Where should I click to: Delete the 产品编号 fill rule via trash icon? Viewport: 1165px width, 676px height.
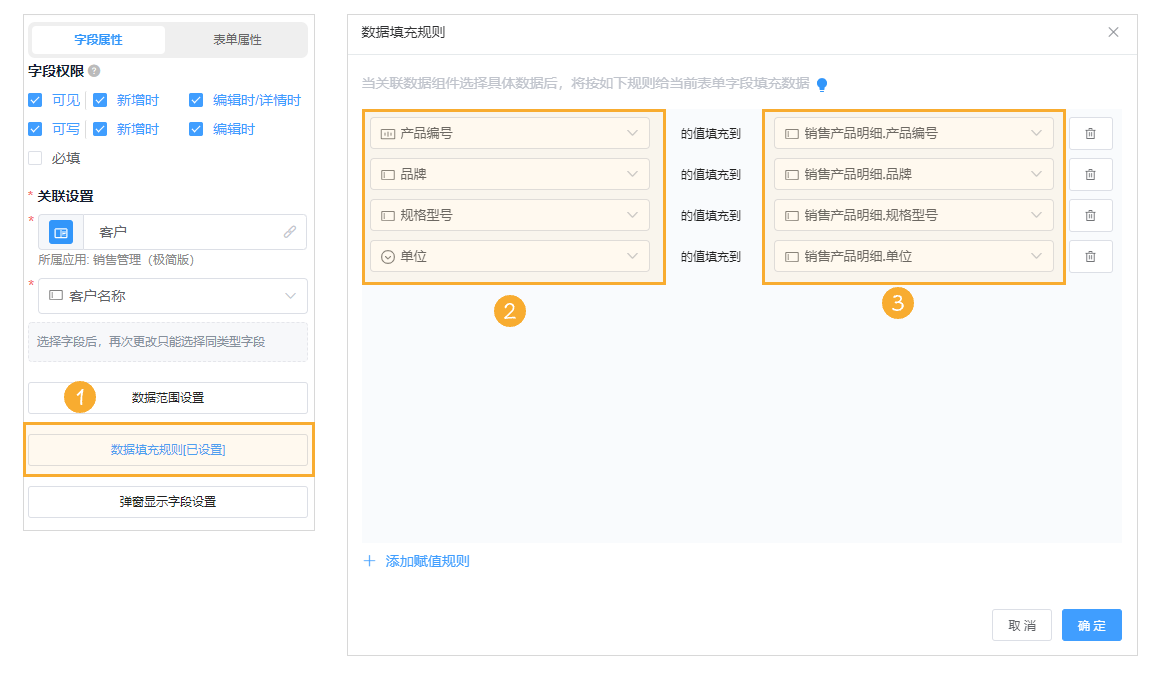(1090, 132)
